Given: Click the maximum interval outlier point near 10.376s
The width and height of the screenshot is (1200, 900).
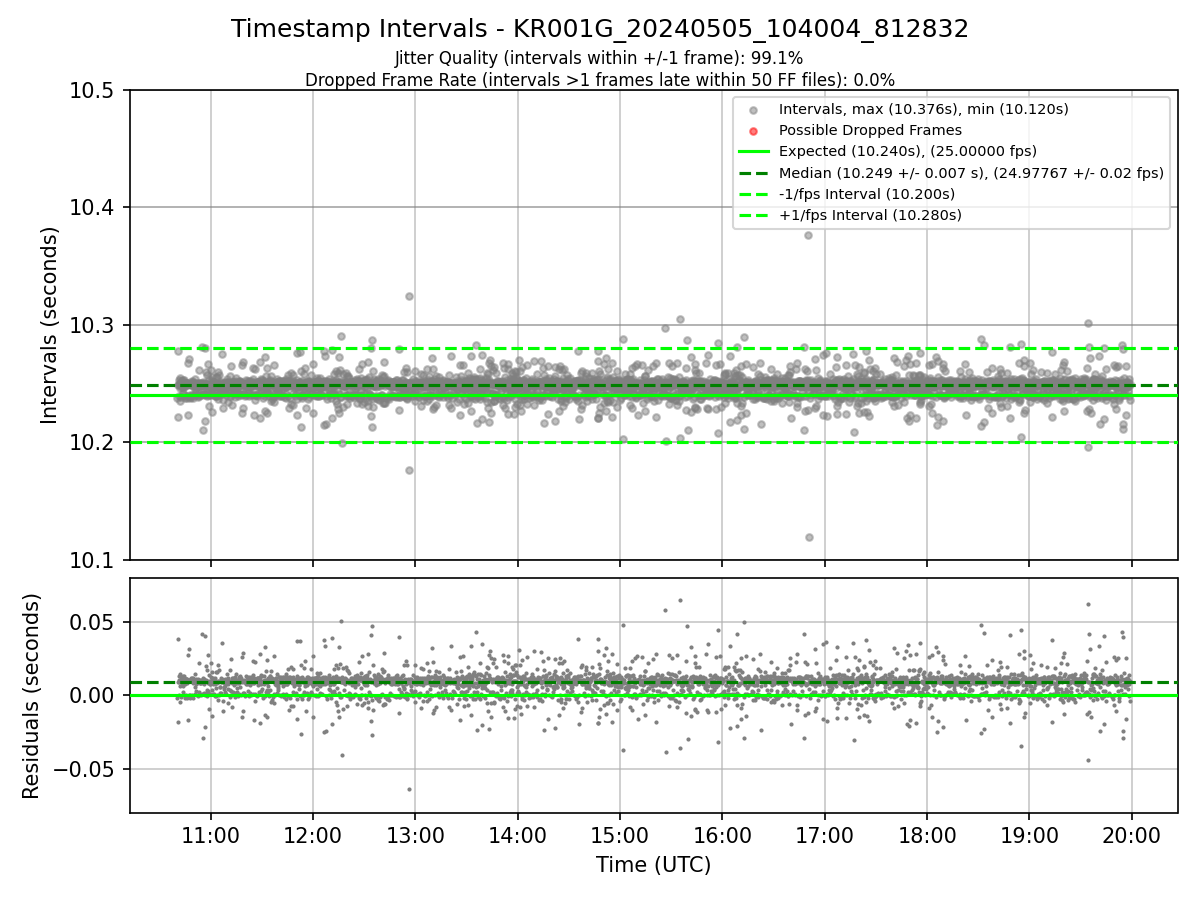Looking at the screenshot, I should pyautogui.click(x=809, y=235).
